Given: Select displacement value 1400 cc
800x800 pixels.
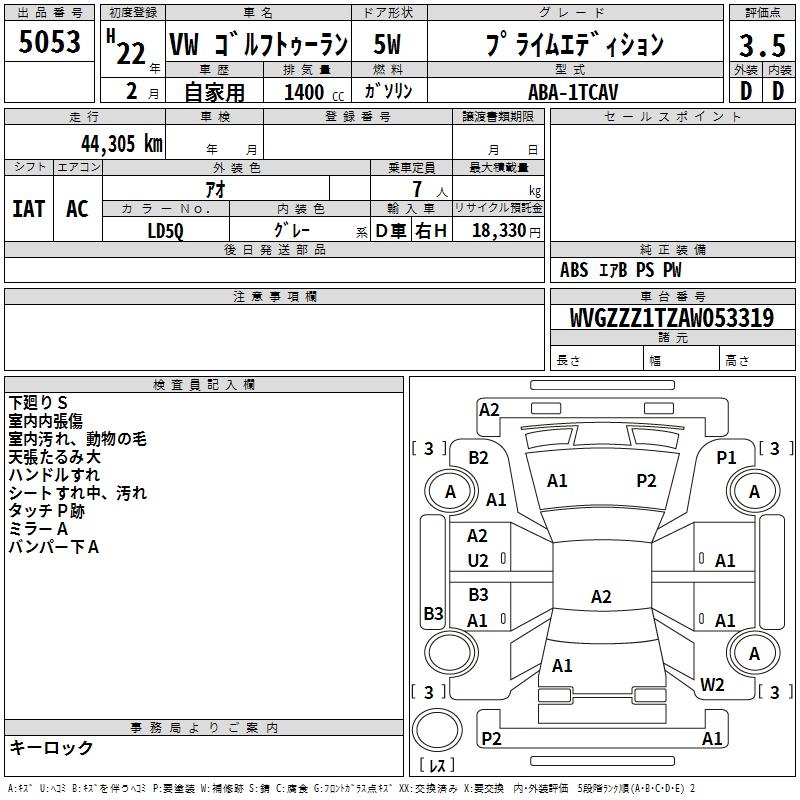Looking at the screenshot, I should coord(314,92).
